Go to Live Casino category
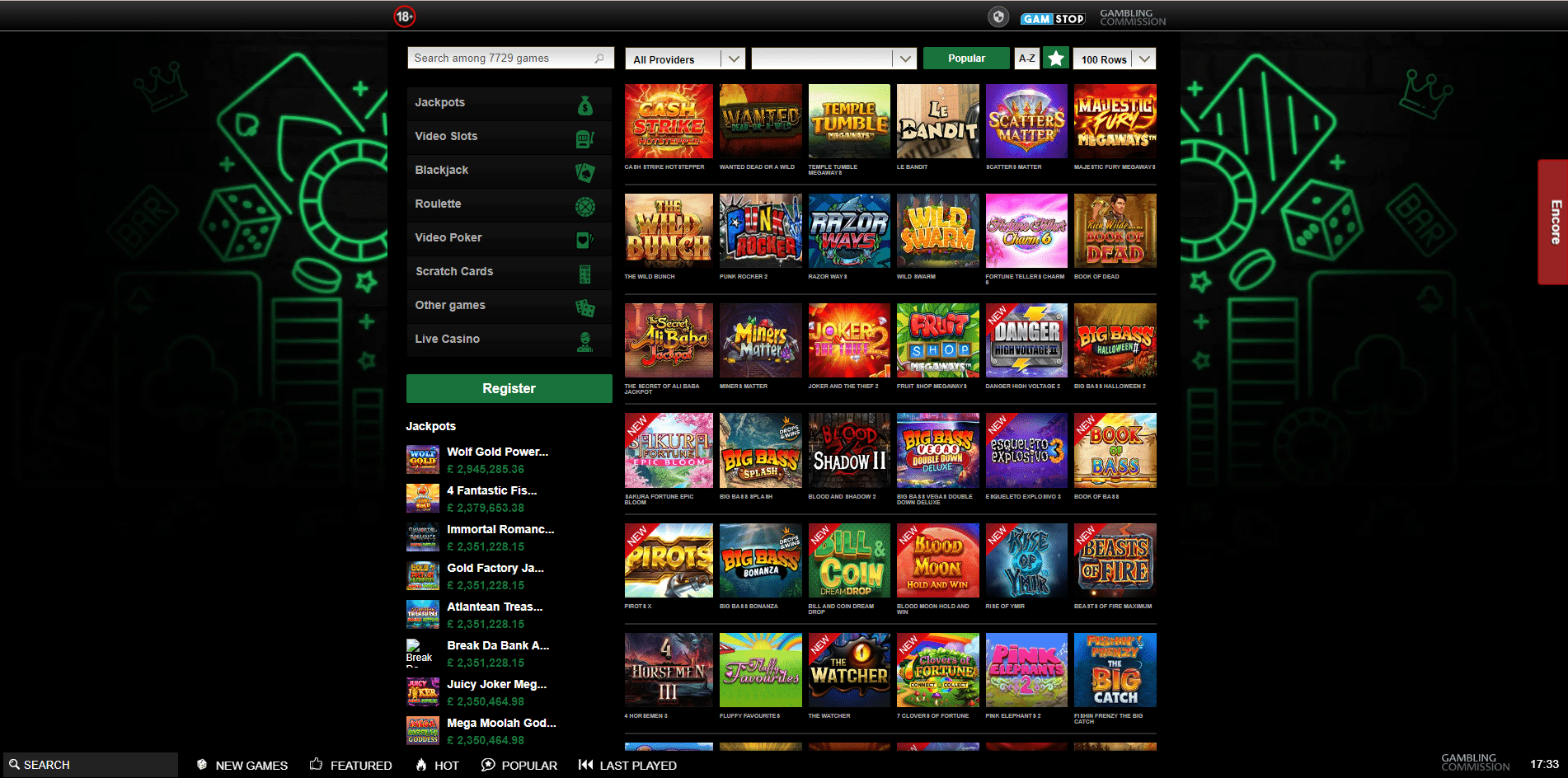Viewport: 1568px width, 778px height. click(x=509, y=340)
